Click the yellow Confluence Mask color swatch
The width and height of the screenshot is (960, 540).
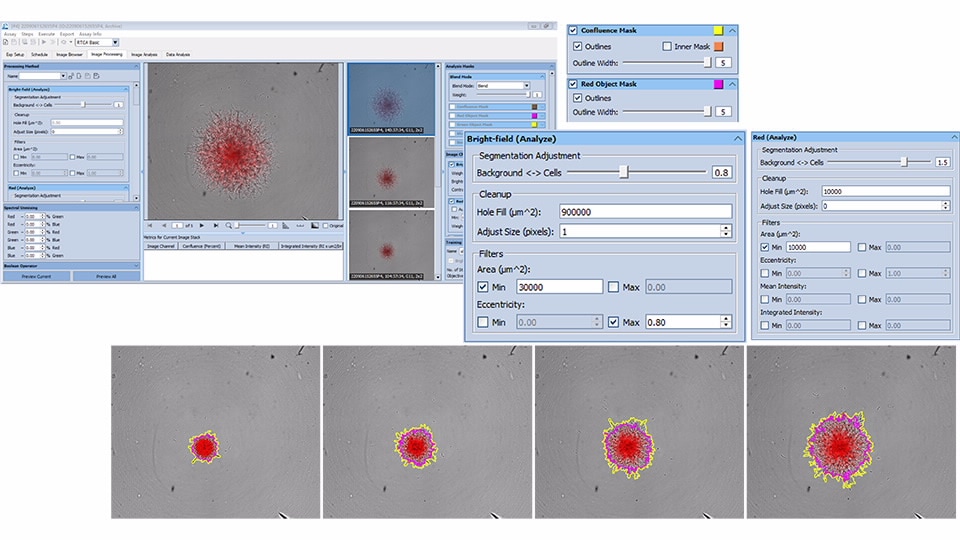[x=719, y=30]
